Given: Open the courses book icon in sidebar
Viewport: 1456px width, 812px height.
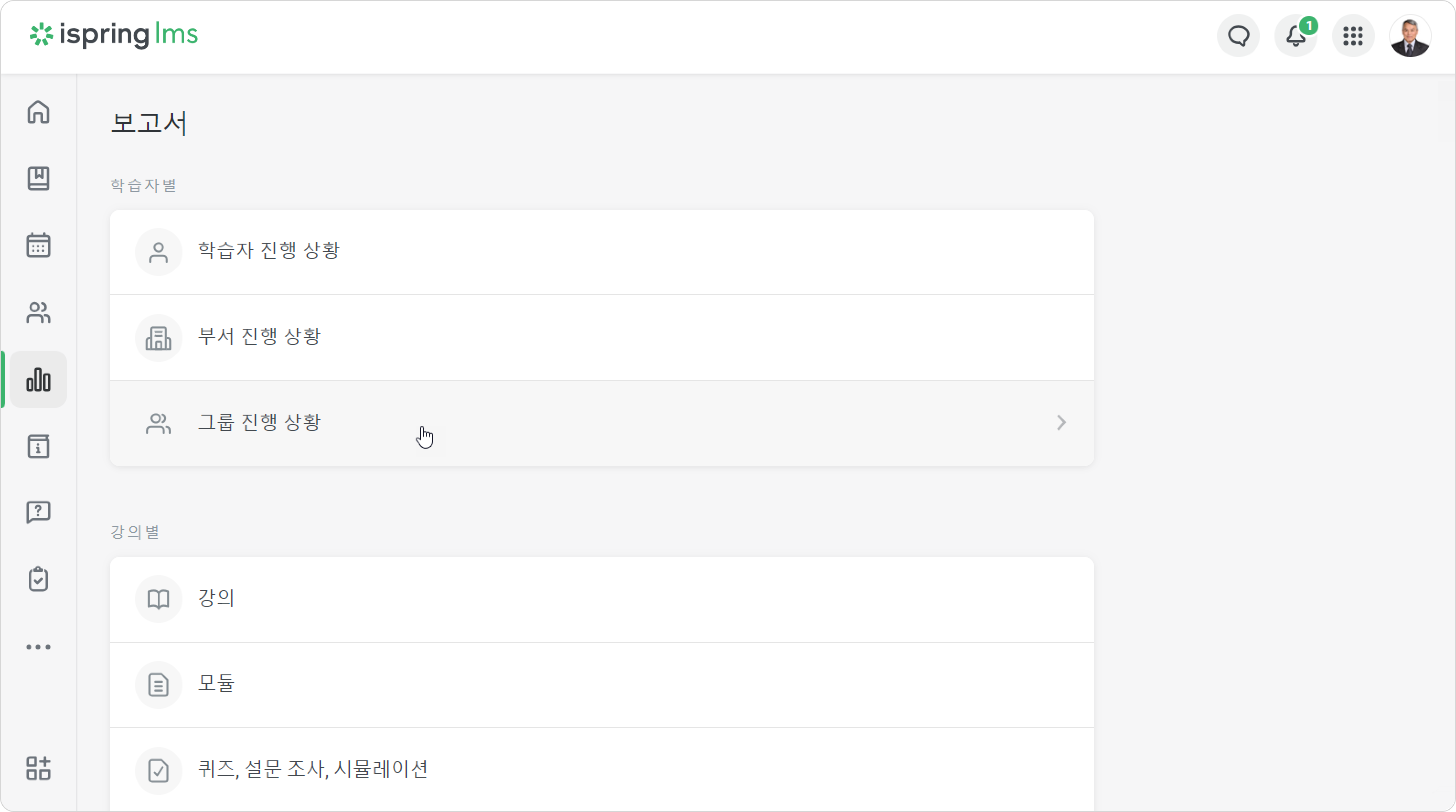Looking at the screenshot, I should tap(38, 179).
